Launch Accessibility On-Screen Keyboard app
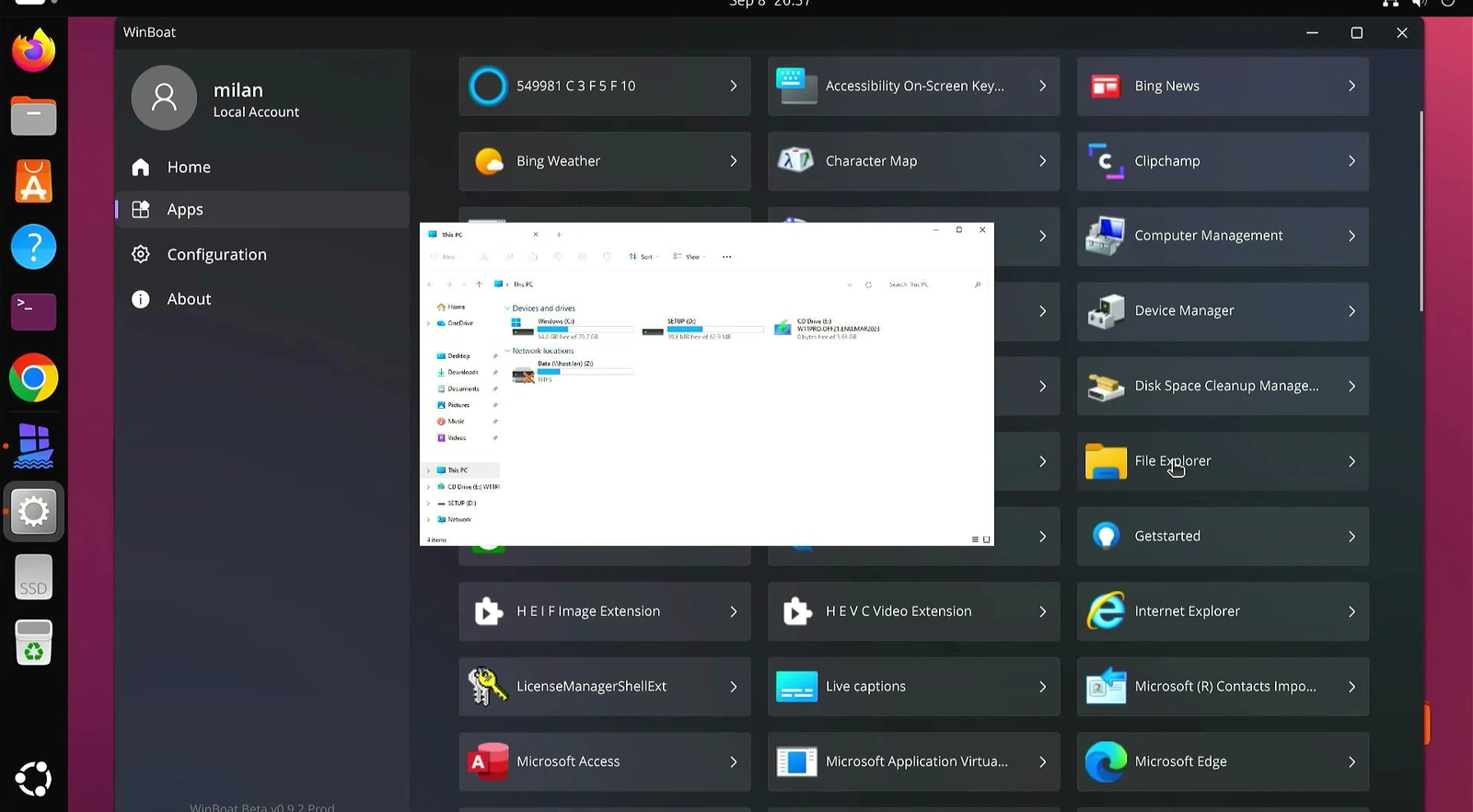Viewport: 1473px width, 812px height. [x=913, y=86]
